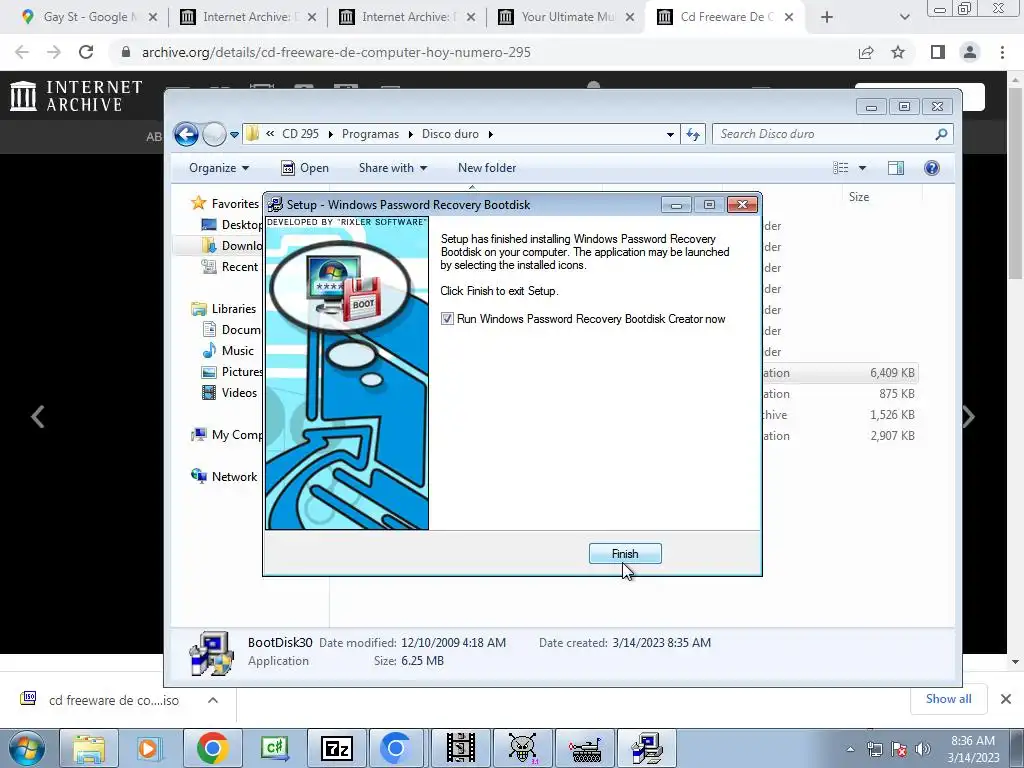
Task: Click CD 295 in the breadcrumb path
Action: pyautogui.click(x=300, y=134)
